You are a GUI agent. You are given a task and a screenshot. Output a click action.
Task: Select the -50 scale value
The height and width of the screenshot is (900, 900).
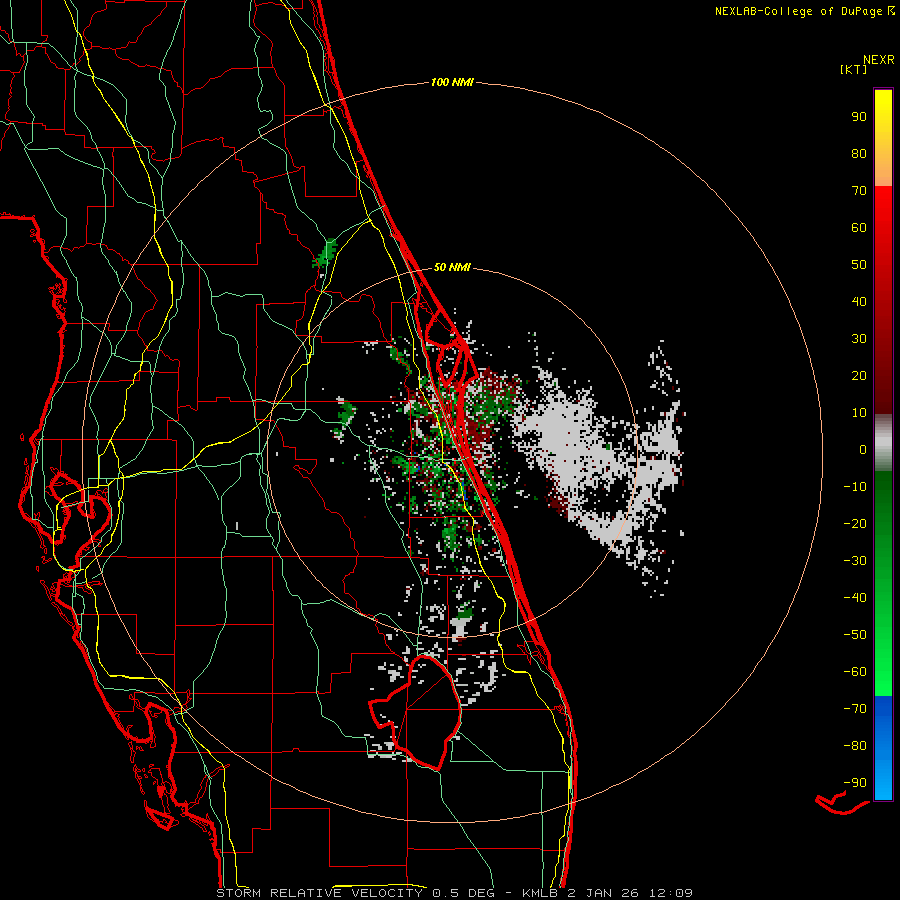pos(855,635)
